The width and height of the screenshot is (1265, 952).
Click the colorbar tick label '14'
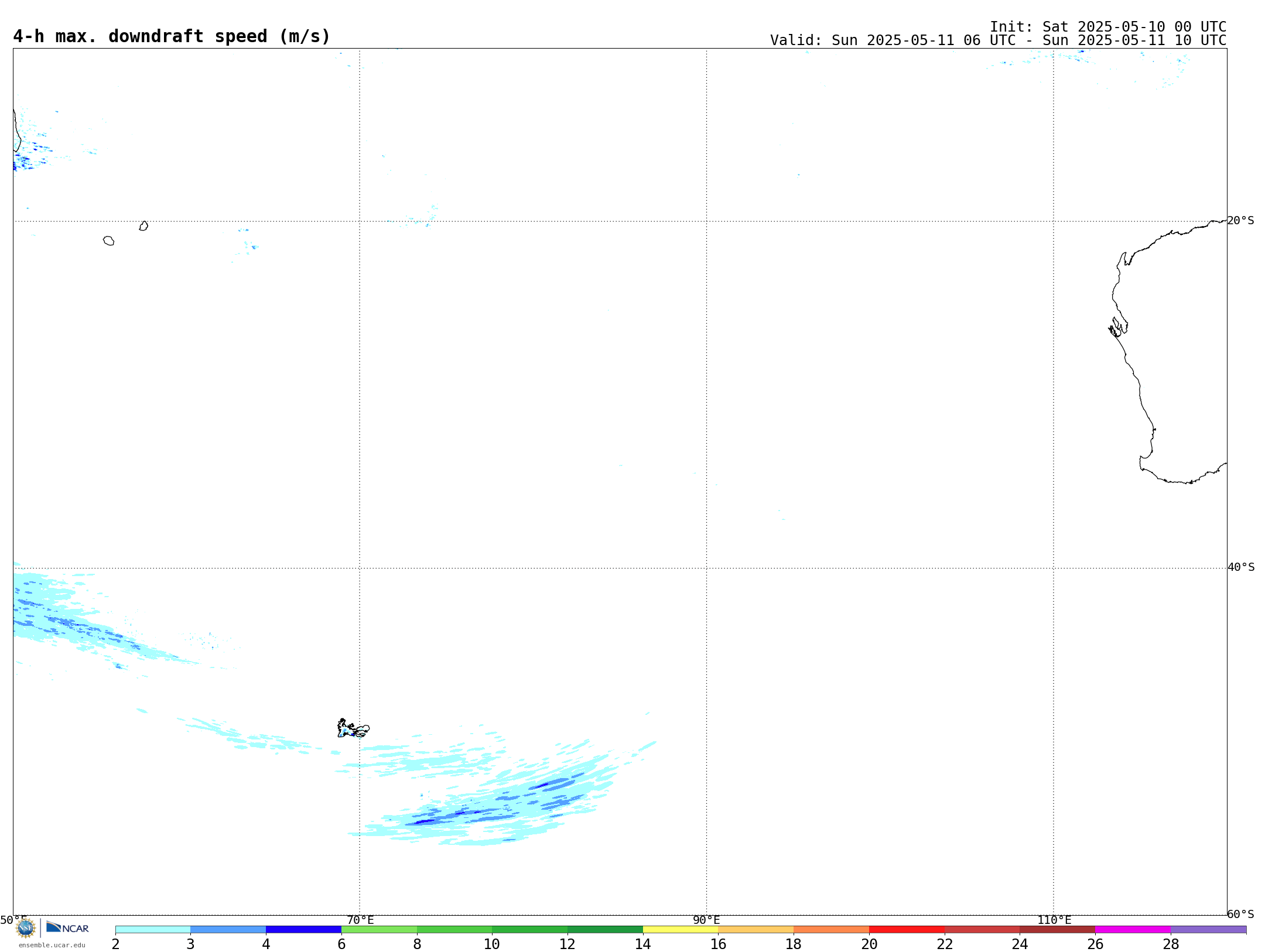click(643, 944)
